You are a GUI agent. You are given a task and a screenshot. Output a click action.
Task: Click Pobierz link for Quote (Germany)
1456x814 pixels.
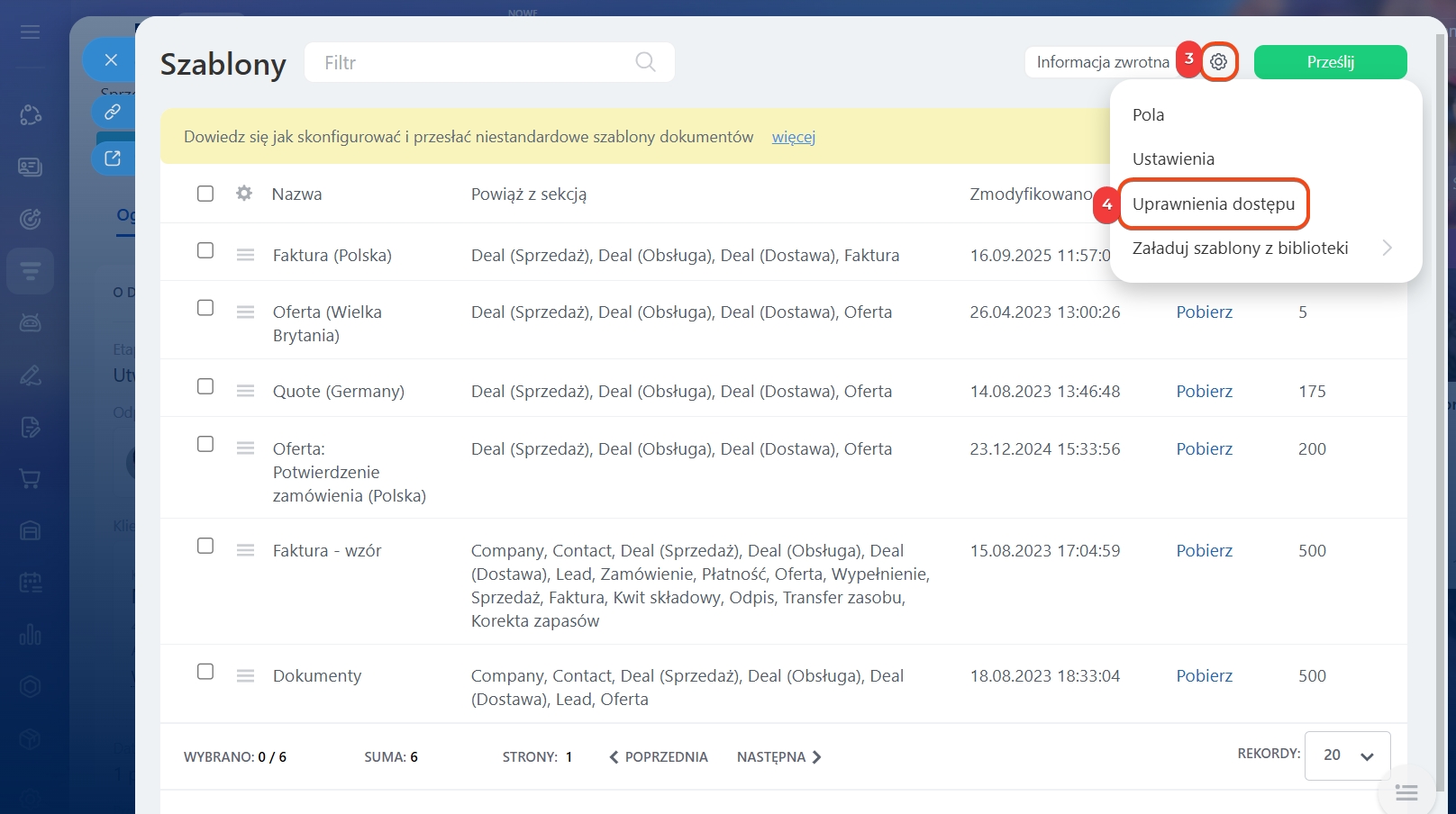coord(1204,392)
